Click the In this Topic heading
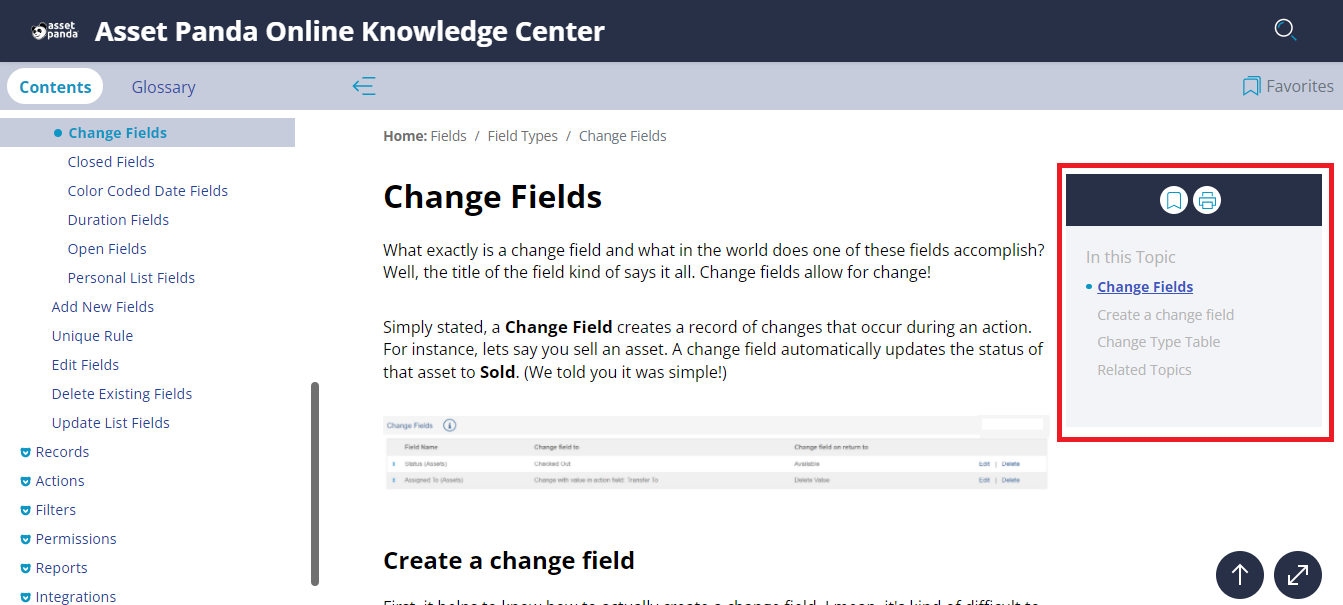The image size is (1343, 605). (x=1131, y=257)
